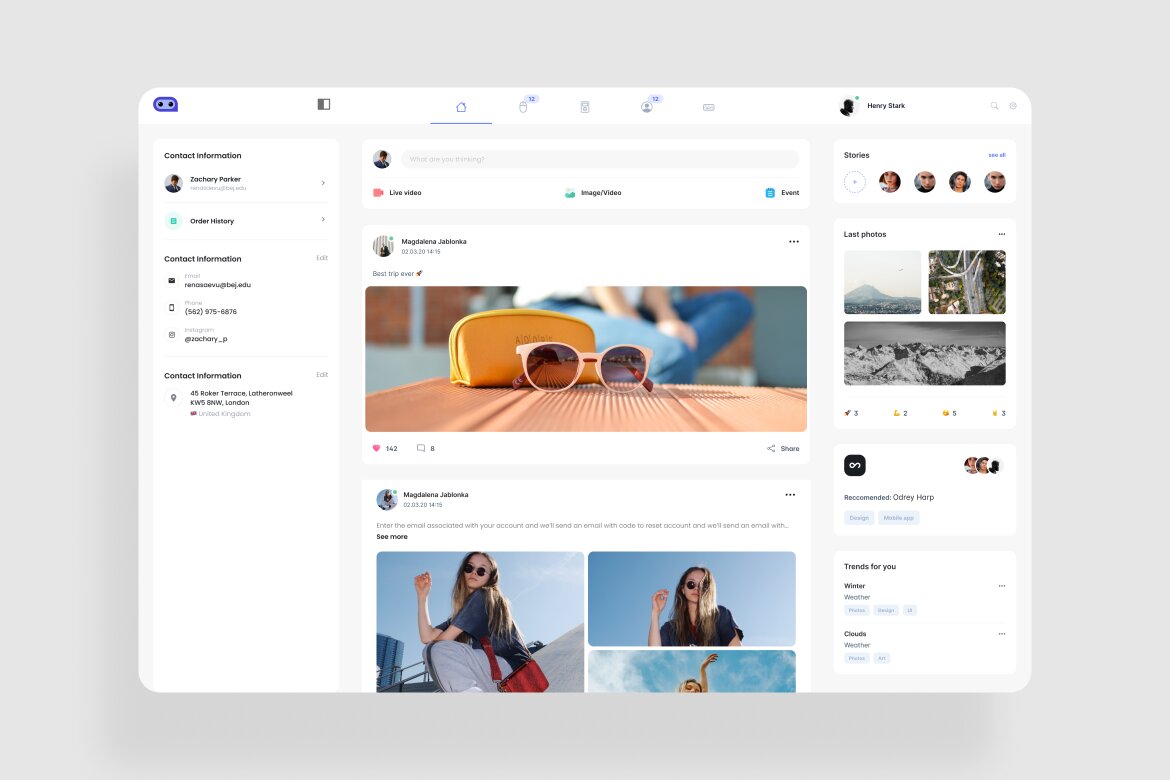Viewport: 1170px width, 780px height.
Task: Click the Event calendar icon
Action: (770, 193)
